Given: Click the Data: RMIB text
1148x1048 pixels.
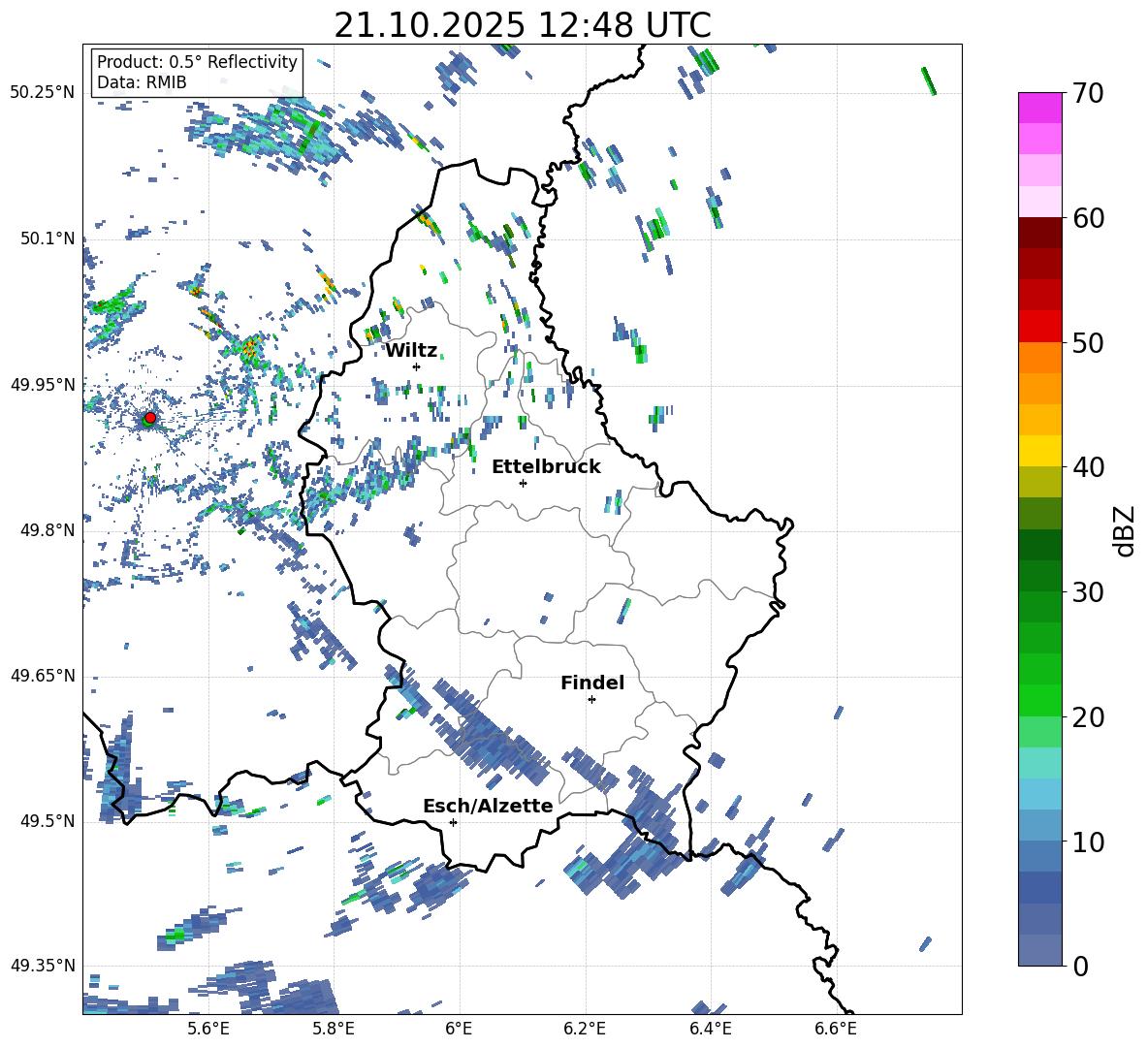Looking at the screenshot, I should (142, 82).
